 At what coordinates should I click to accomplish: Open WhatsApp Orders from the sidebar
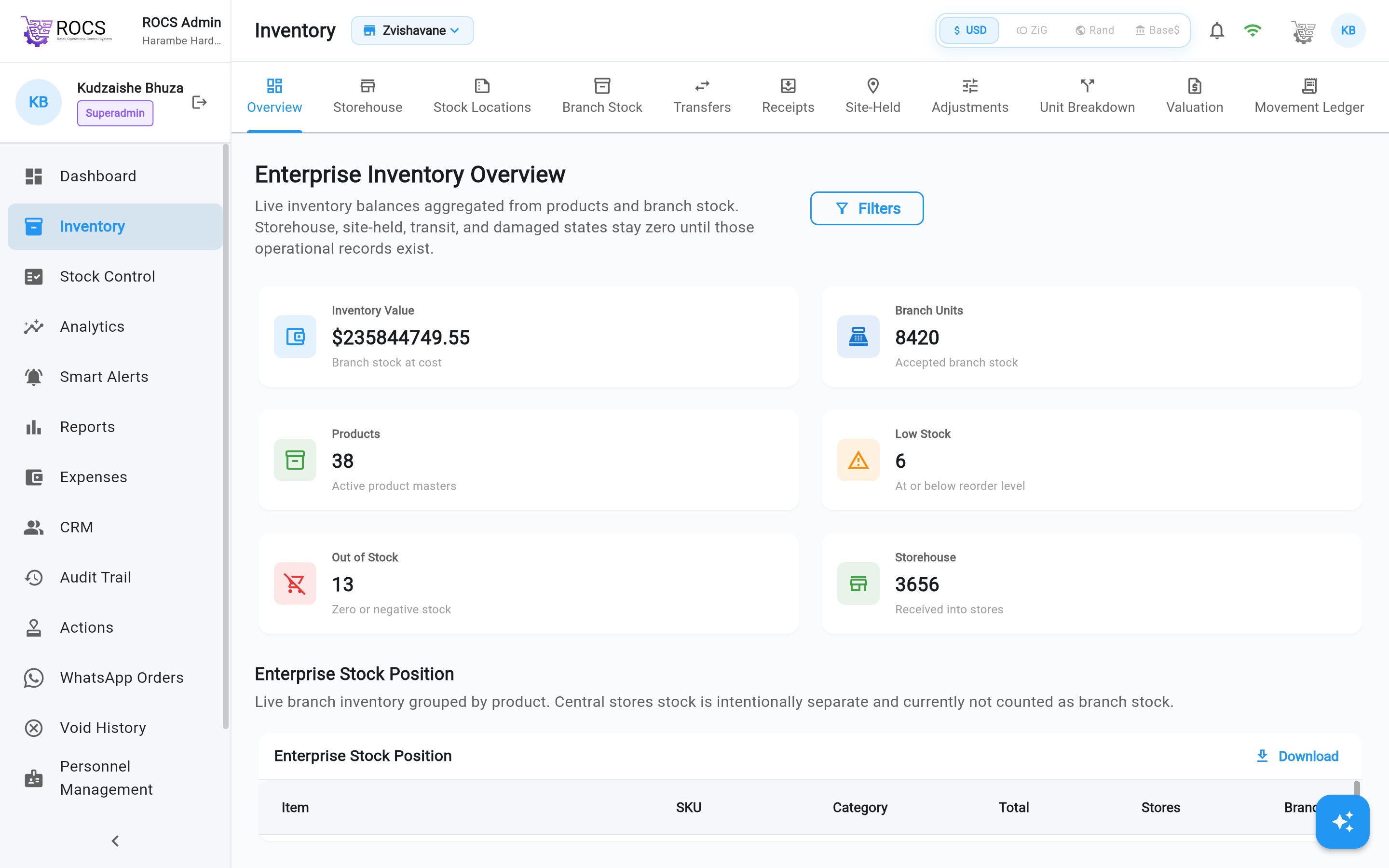click(x=115, y=678)
